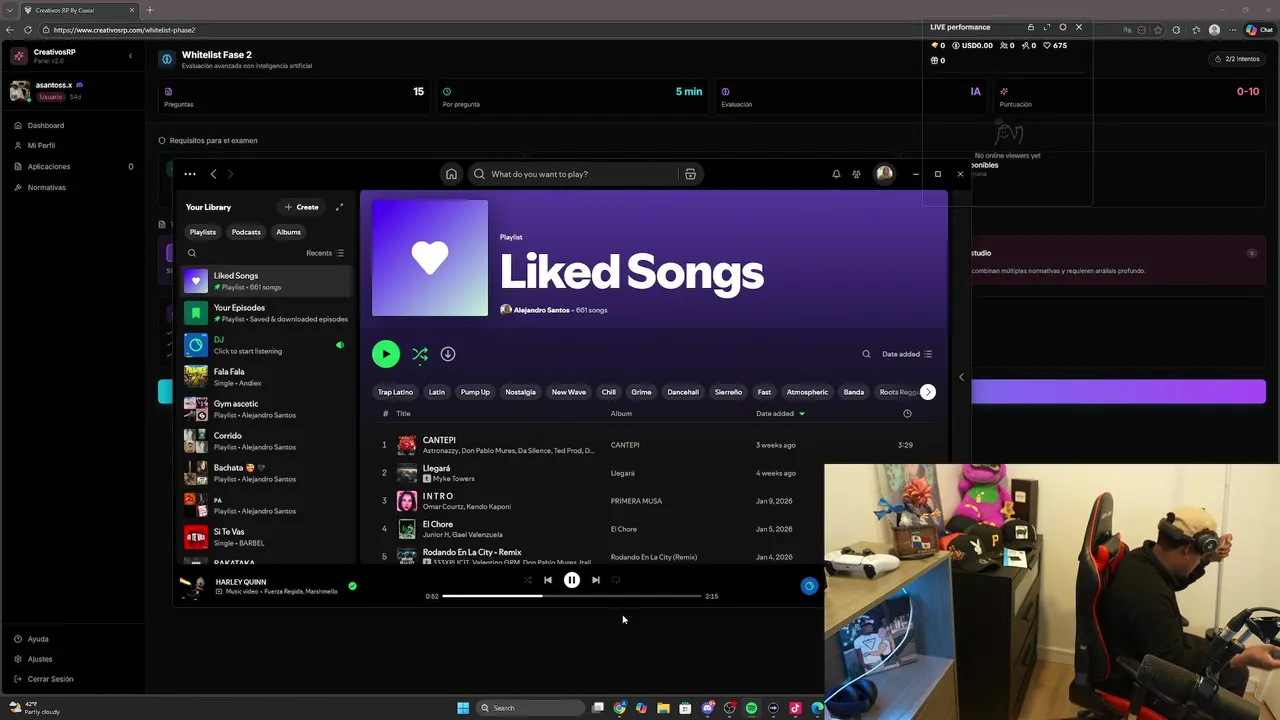1280x720 pixels.
Task: Open the Corrido playlist
Action: point(266,441)
